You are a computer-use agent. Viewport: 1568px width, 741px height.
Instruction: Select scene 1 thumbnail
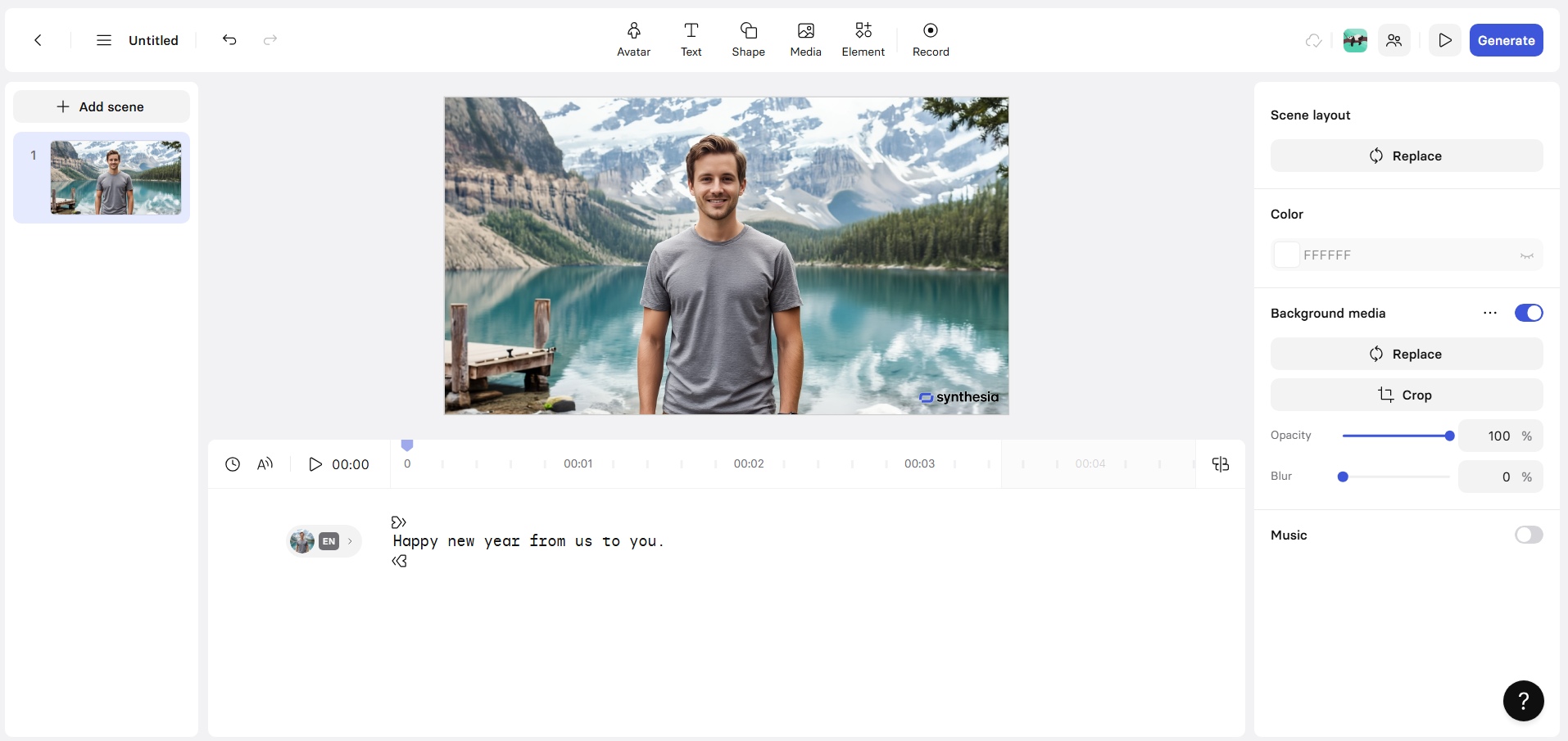[116, 178]
